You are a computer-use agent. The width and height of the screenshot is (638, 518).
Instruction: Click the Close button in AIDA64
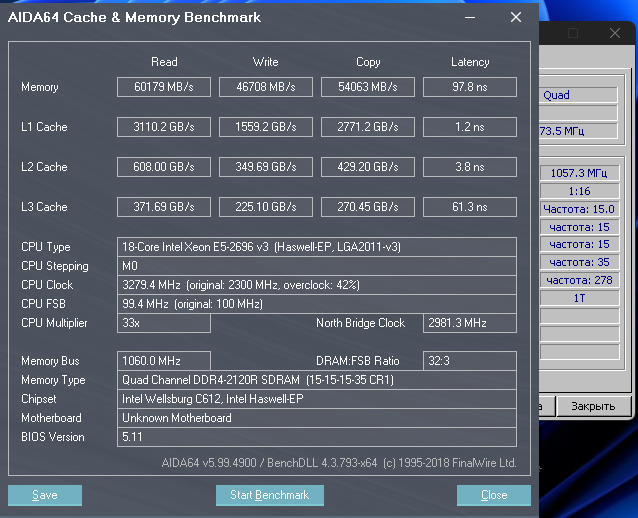[x=494, y=495]
